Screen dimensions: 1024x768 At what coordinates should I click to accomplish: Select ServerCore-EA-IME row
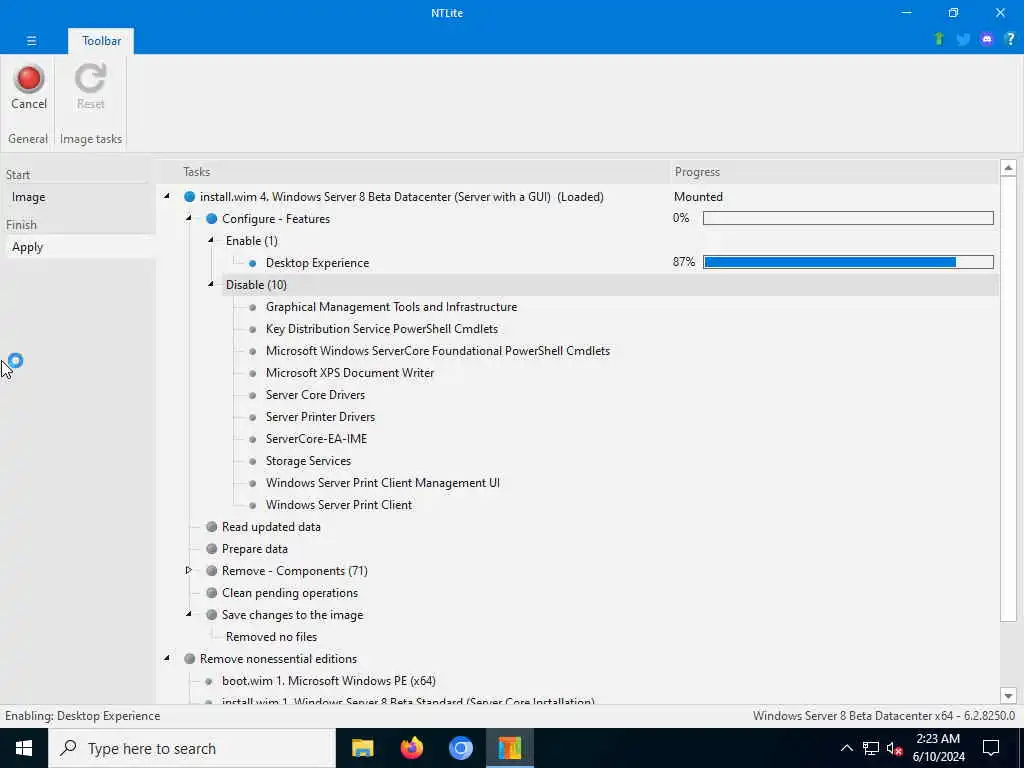[x=316, y=439]
